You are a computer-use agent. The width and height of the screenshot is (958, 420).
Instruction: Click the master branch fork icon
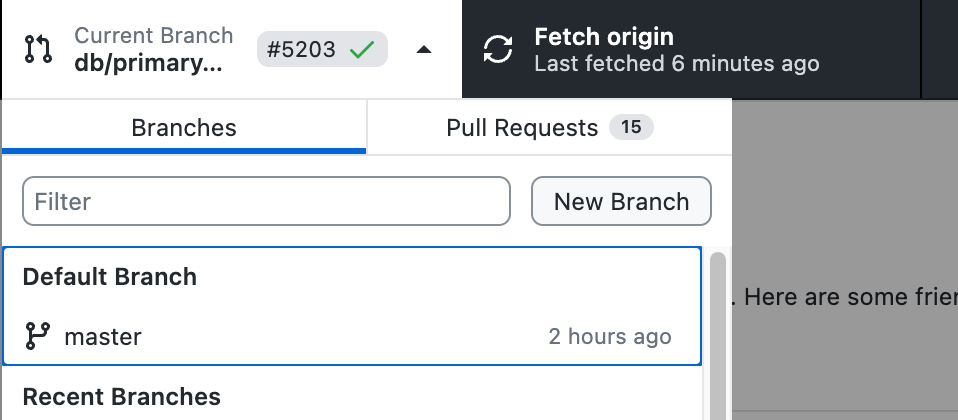pos(37,337)
